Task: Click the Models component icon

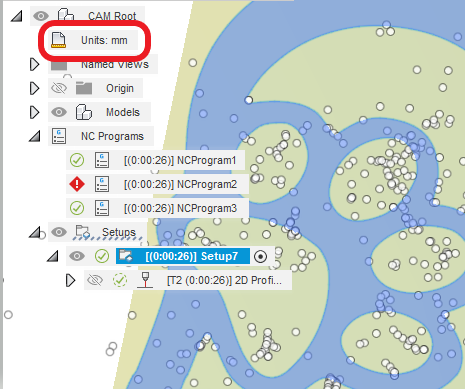Action: (x=84, y=112)
